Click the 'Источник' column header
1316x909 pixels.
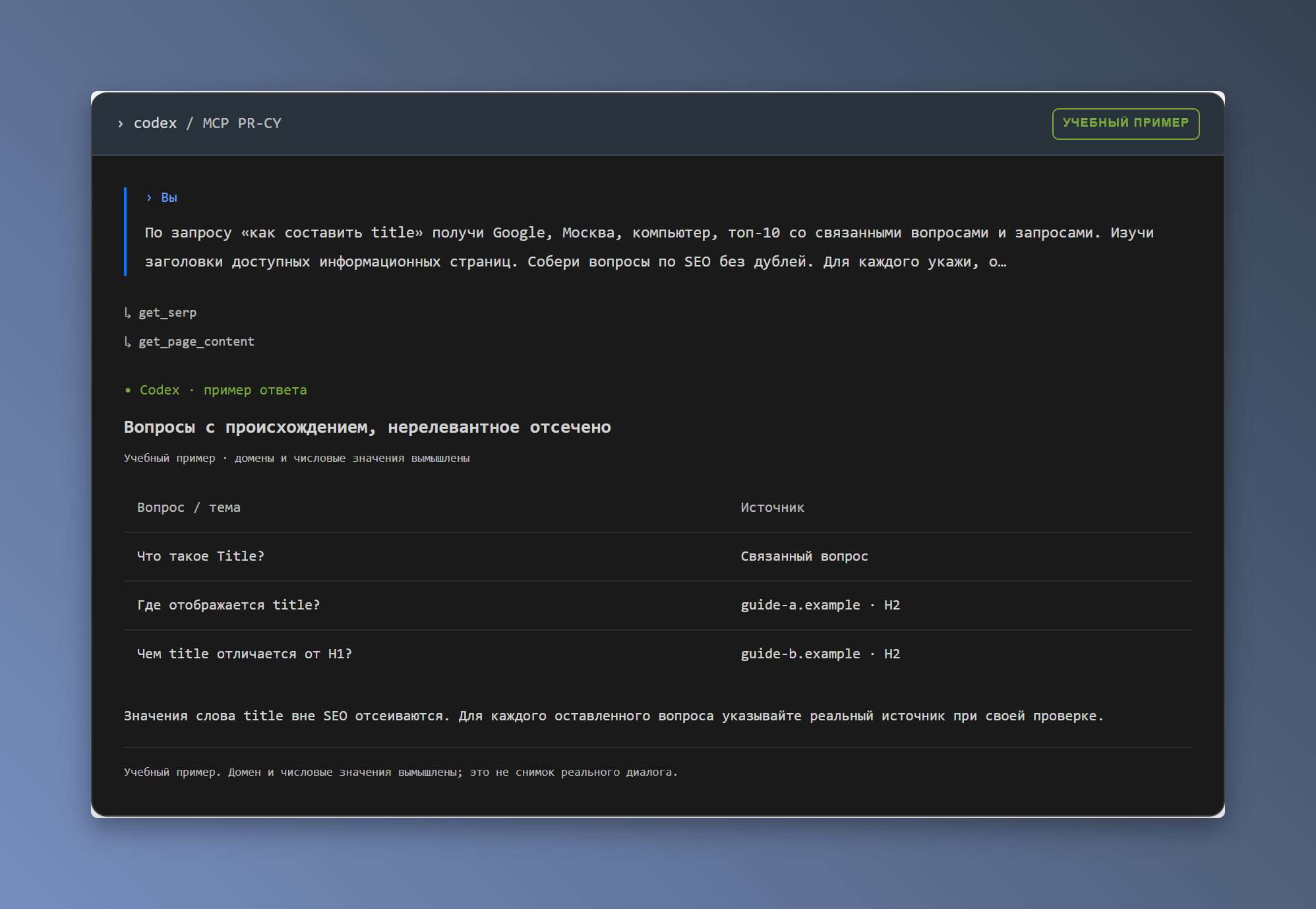pyautogui.click(x=772, y=507)
